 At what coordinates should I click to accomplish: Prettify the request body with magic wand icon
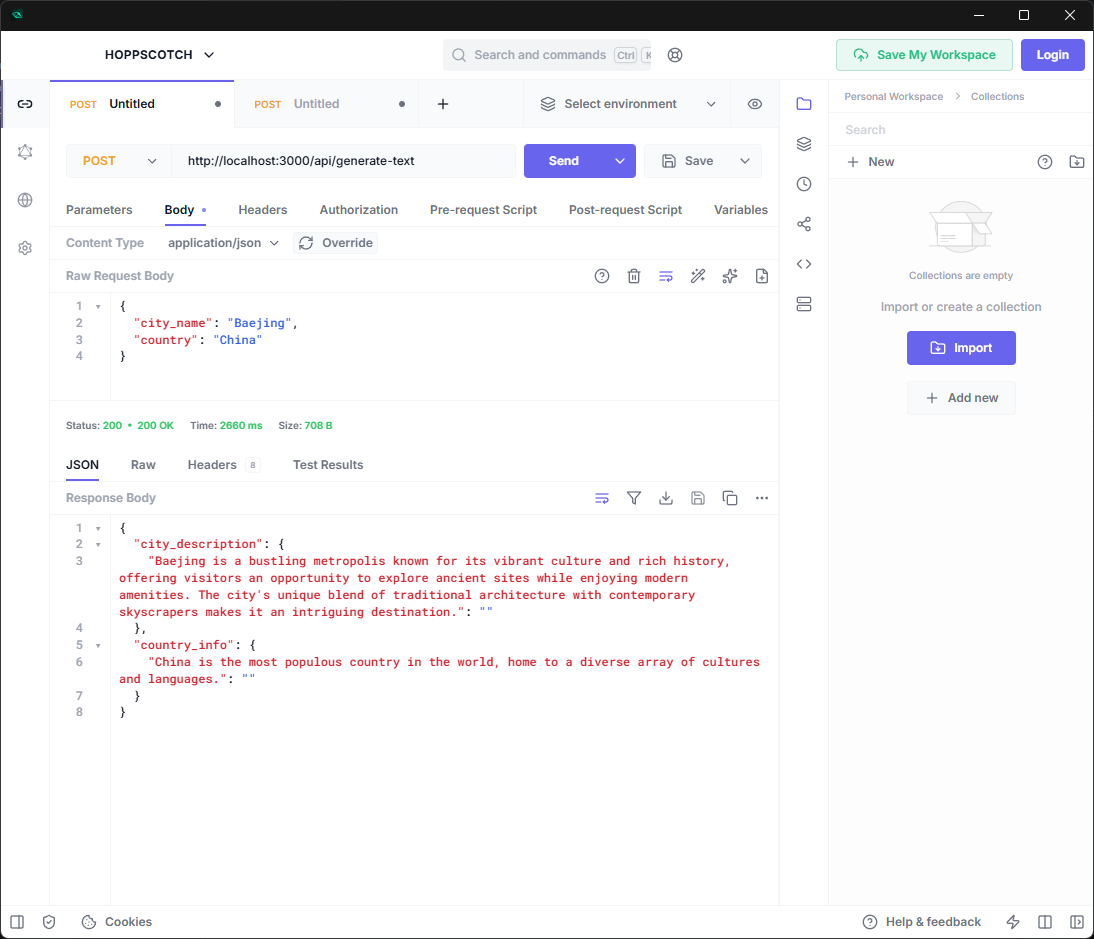coord(698,276)
